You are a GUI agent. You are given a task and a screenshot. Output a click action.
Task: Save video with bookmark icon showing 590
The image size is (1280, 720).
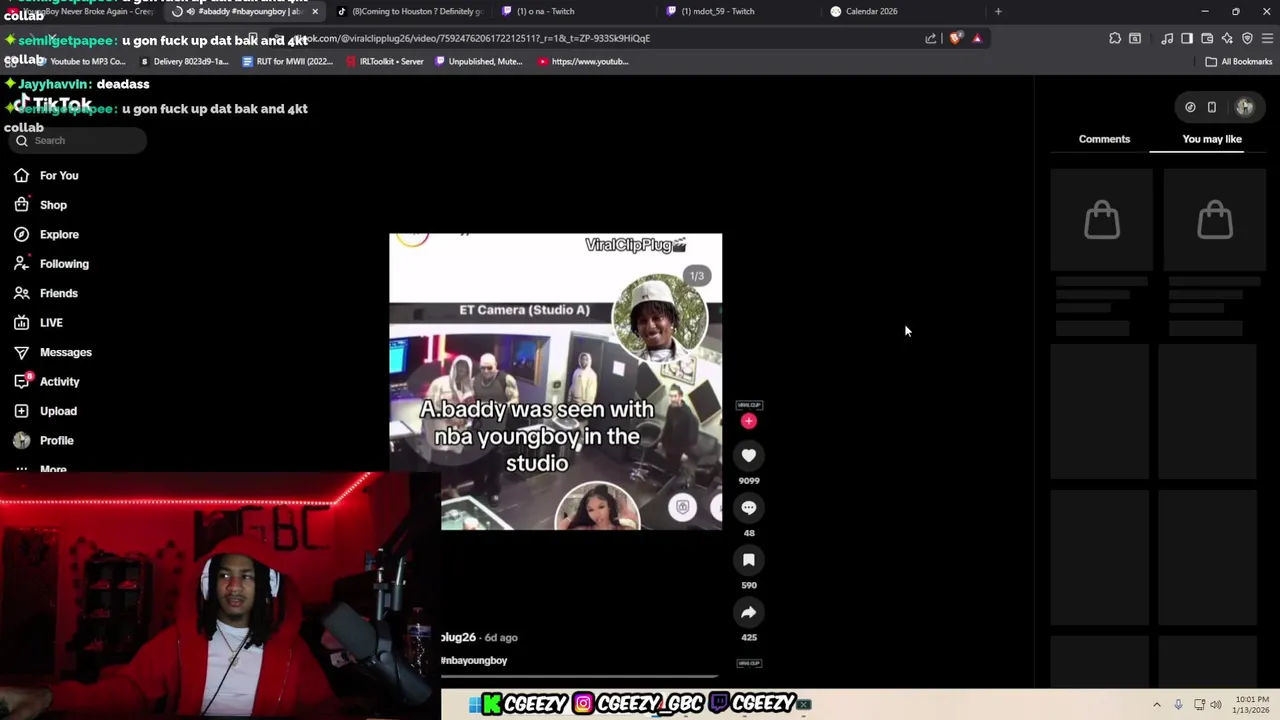(748, 560)
